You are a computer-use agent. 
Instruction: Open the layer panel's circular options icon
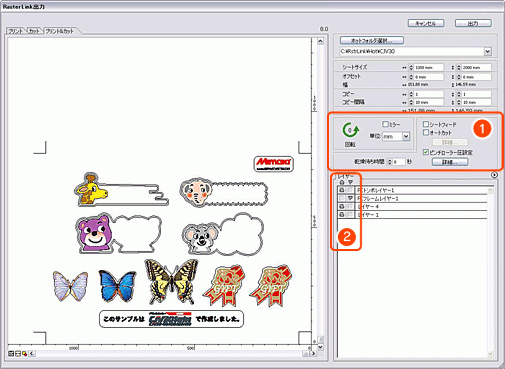tap(494, 175)
